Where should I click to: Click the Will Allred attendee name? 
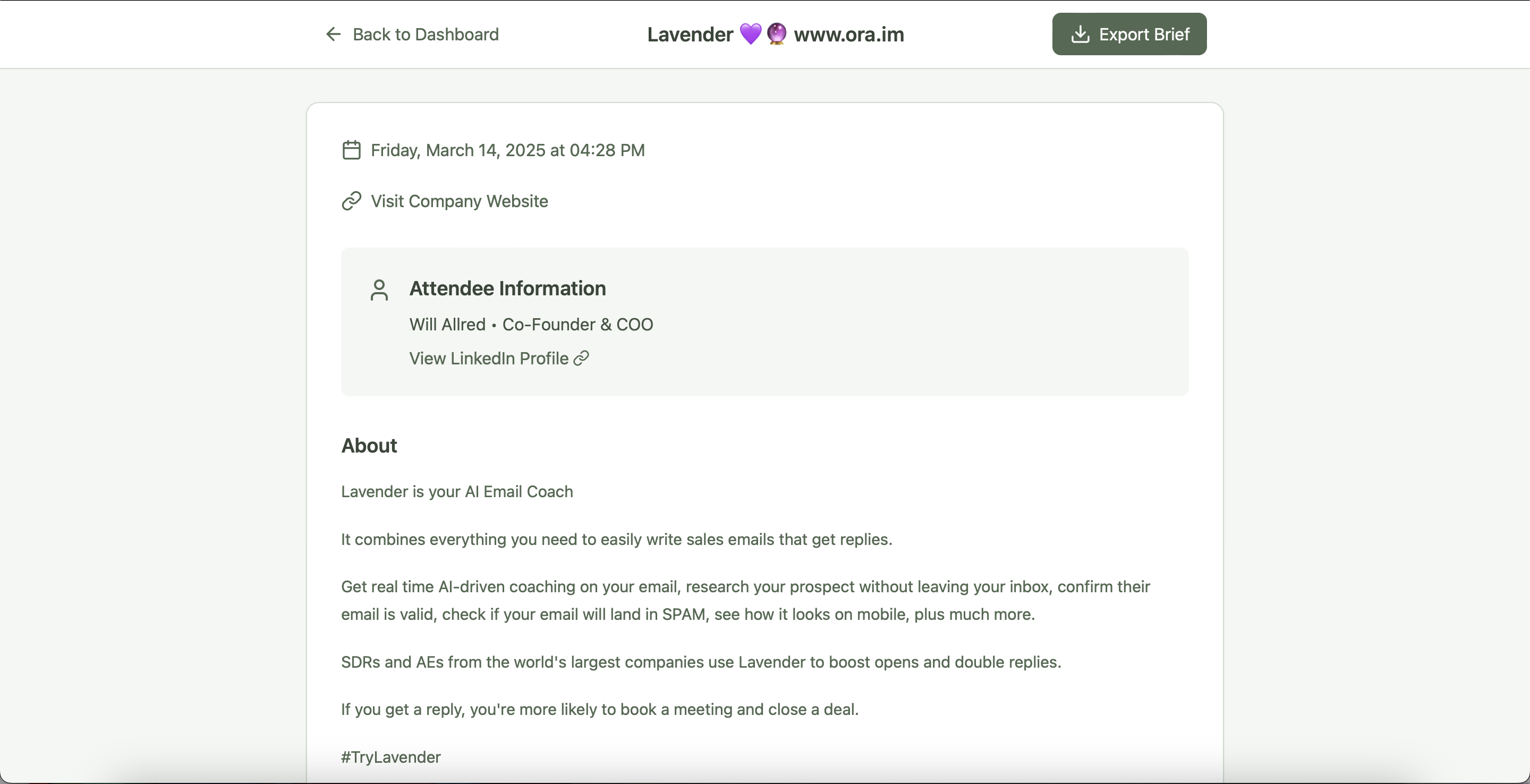click(447, 325)
